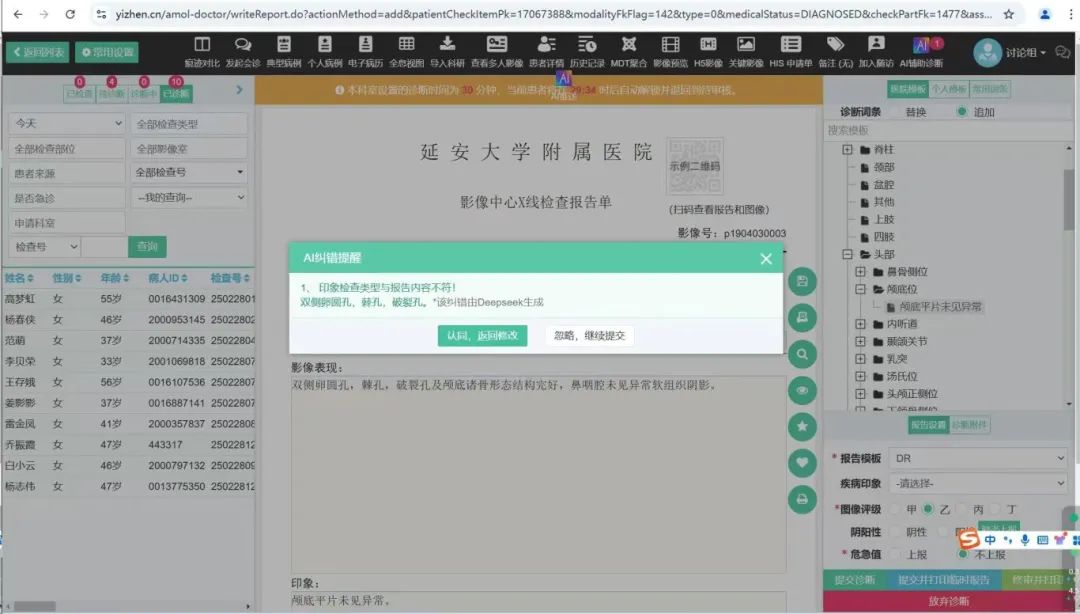Click the round heart button
Screen dimensions: 1080x614
[x=802, y=463]
